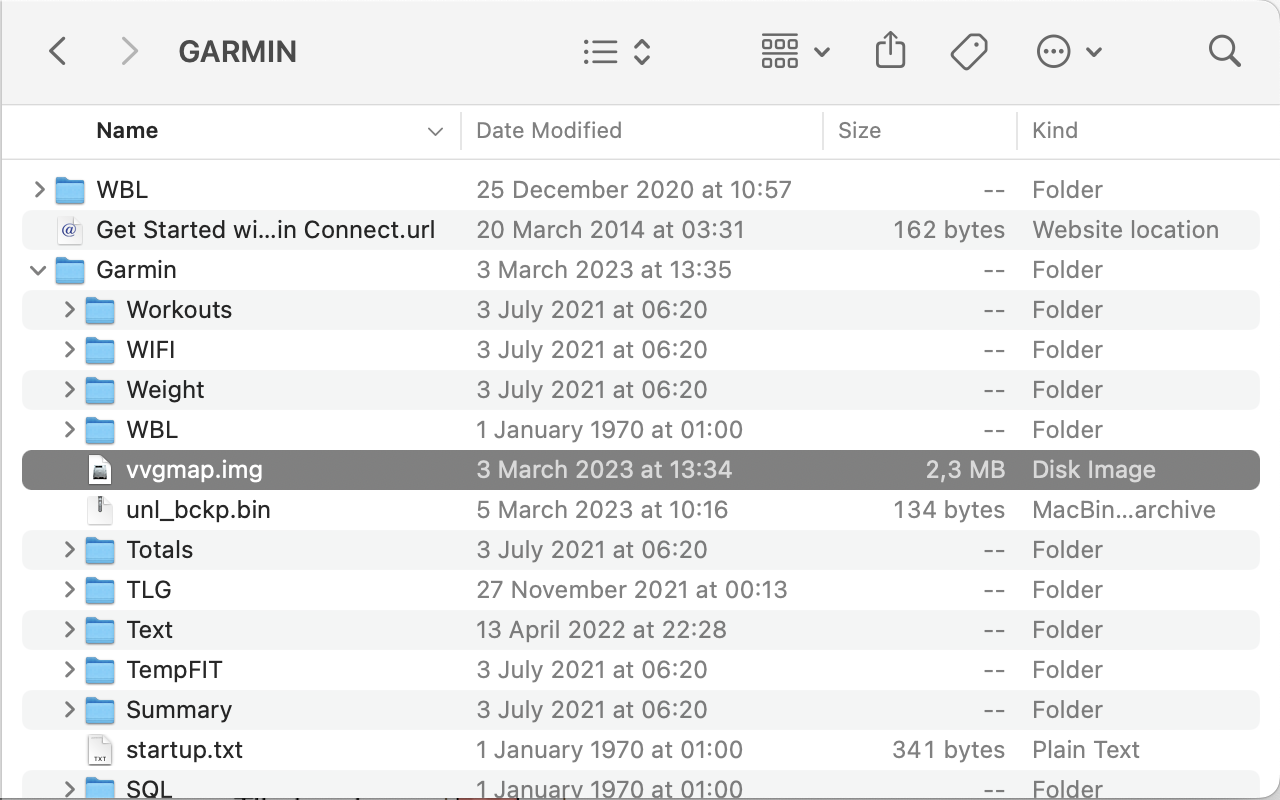This screenshot has height=800, width=1280.
Task: Click the Share toolbar icon
Action: (890, 51)
